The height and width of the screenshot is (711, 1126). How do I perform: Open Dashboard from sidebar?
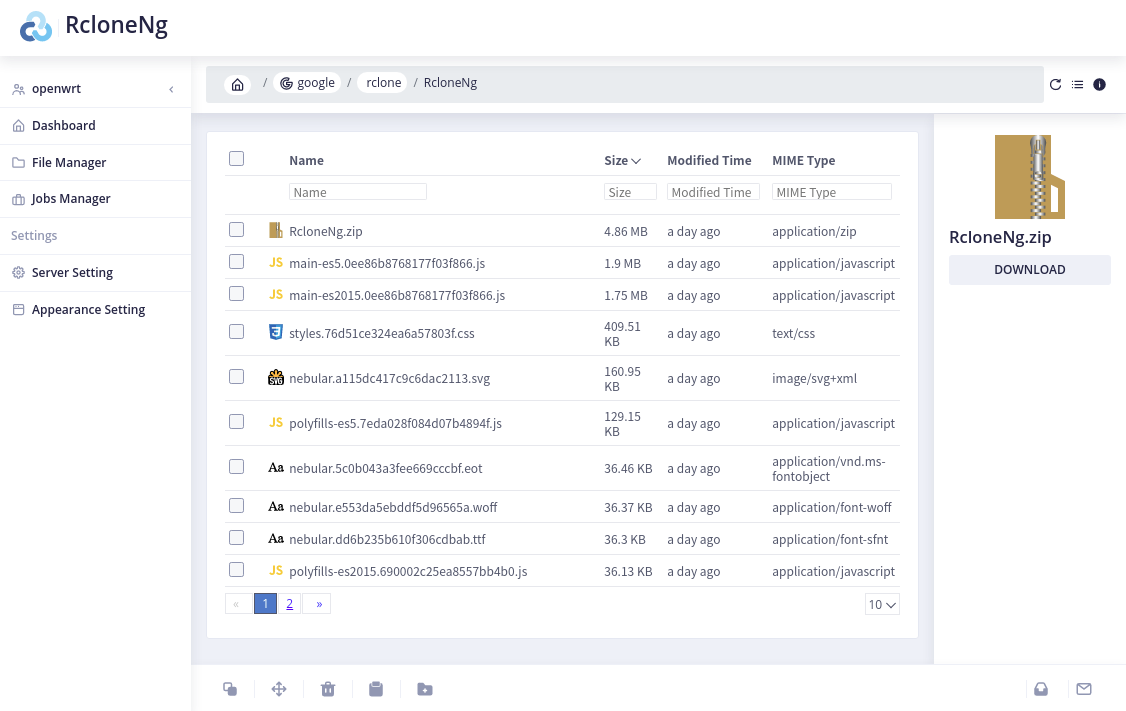click(96, 126)
